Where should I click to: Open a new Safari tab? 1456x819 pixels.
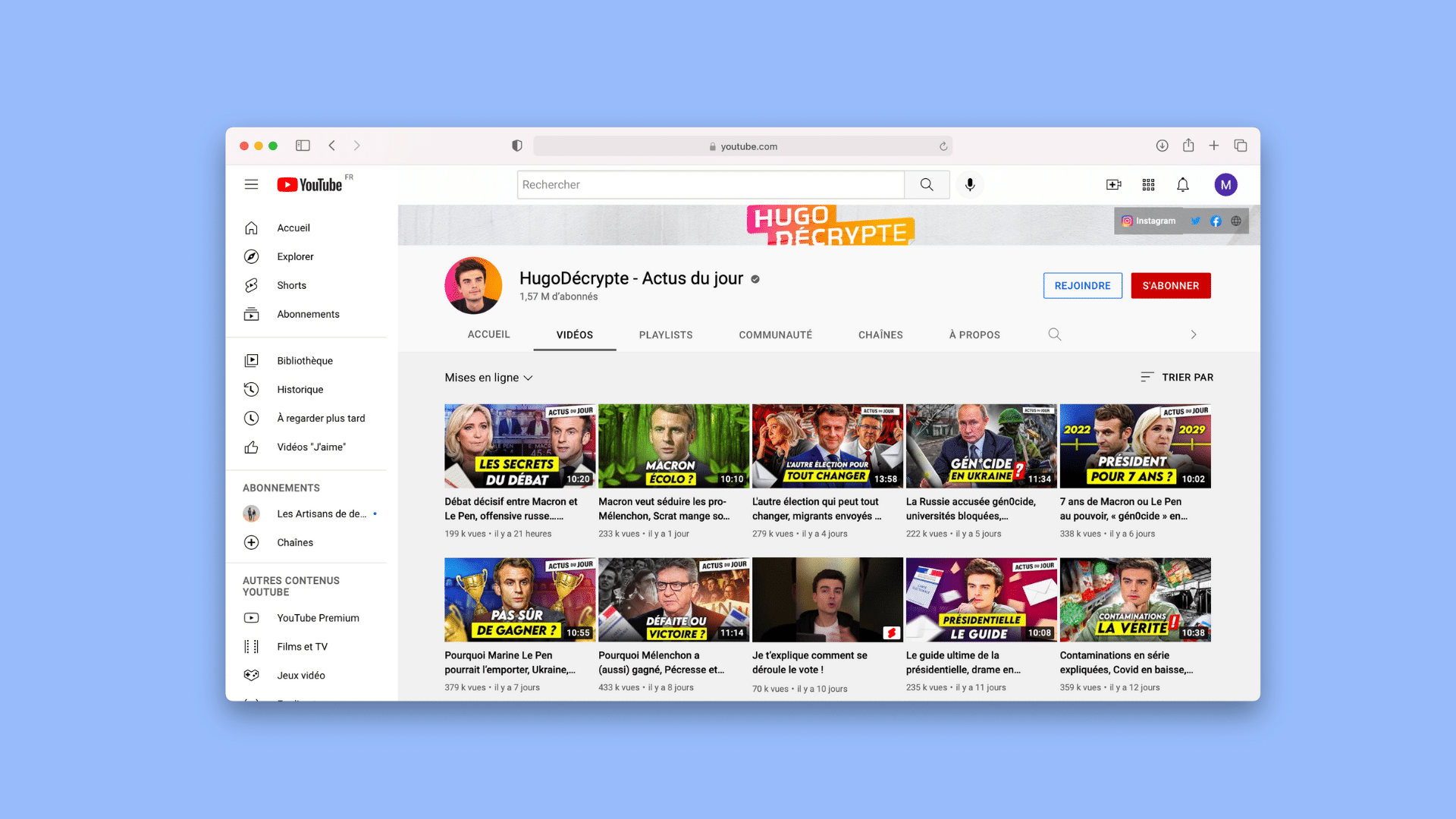(x=1214, y=146)
